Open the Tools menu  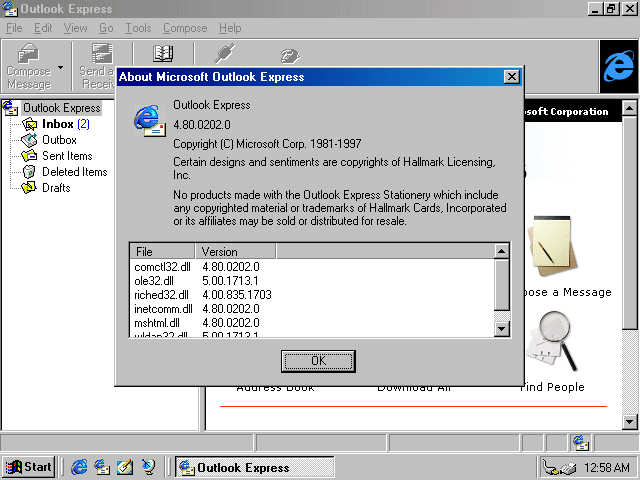point(138,28)
